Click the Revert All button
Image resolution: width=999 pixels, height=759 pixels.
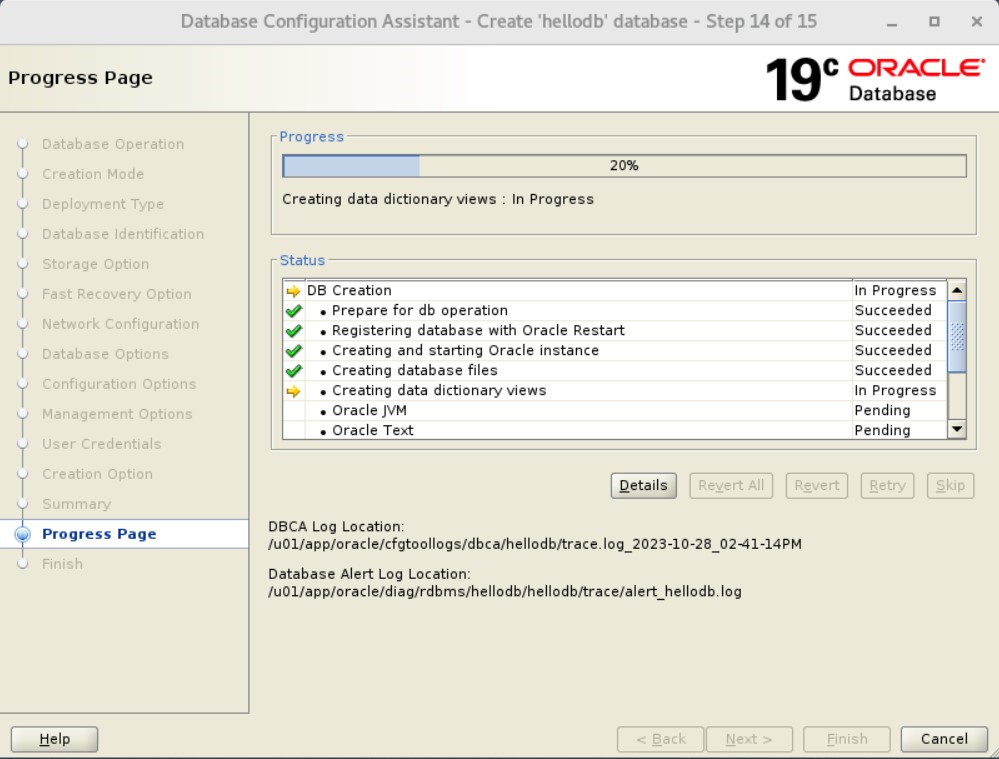(731, 486)
